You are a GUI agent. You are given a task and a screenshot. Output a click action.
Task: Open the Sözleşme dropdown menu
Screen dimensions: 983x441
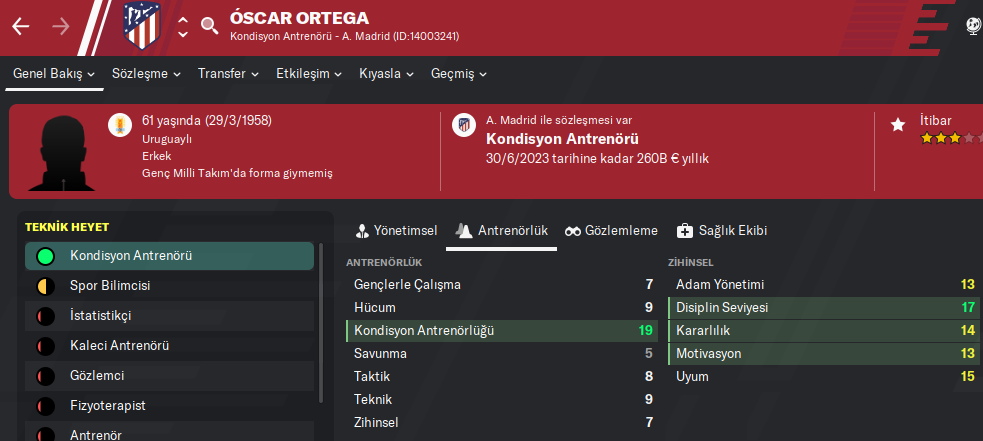147,74
